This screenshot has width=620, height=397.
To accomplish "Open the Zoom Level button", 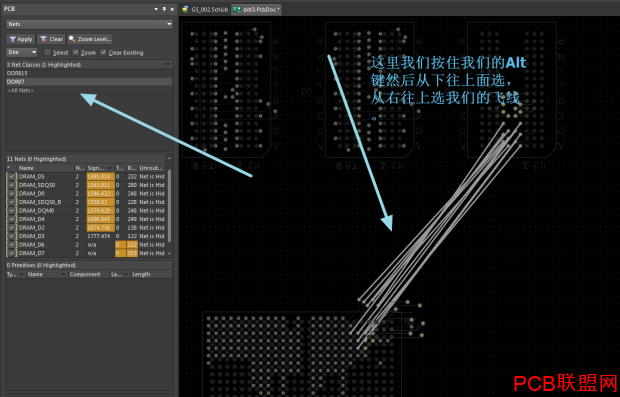I will pyautogui.click(x=90, y=39).
